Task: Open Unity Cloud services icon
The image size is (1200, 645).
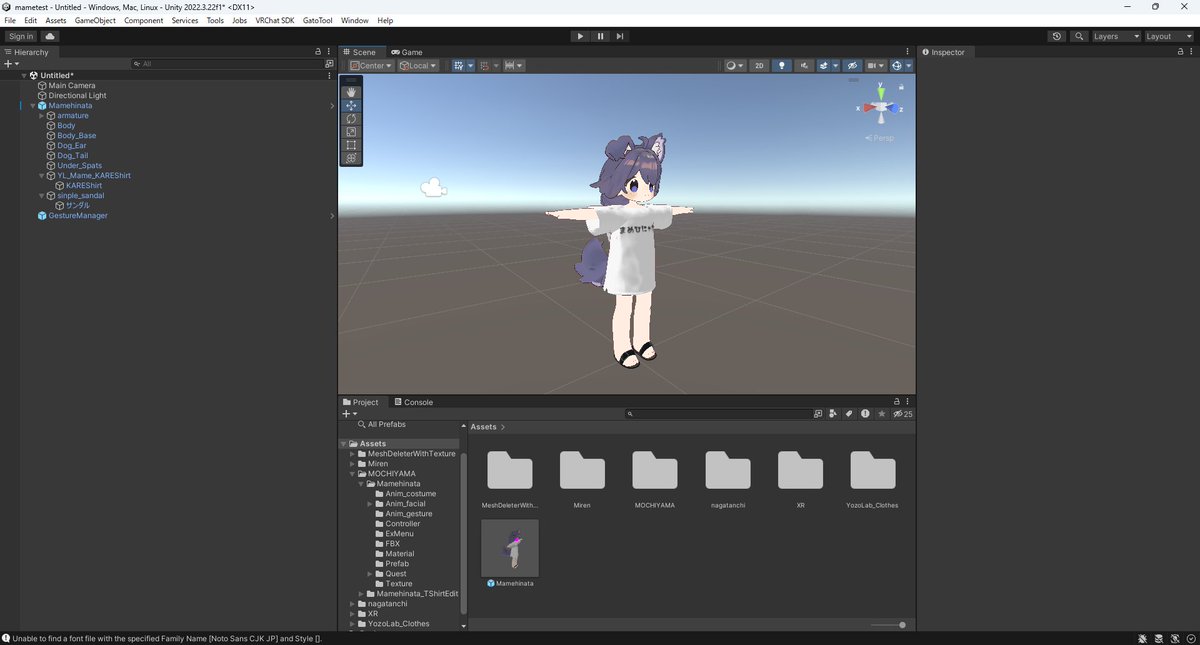Action: [50, 36]
